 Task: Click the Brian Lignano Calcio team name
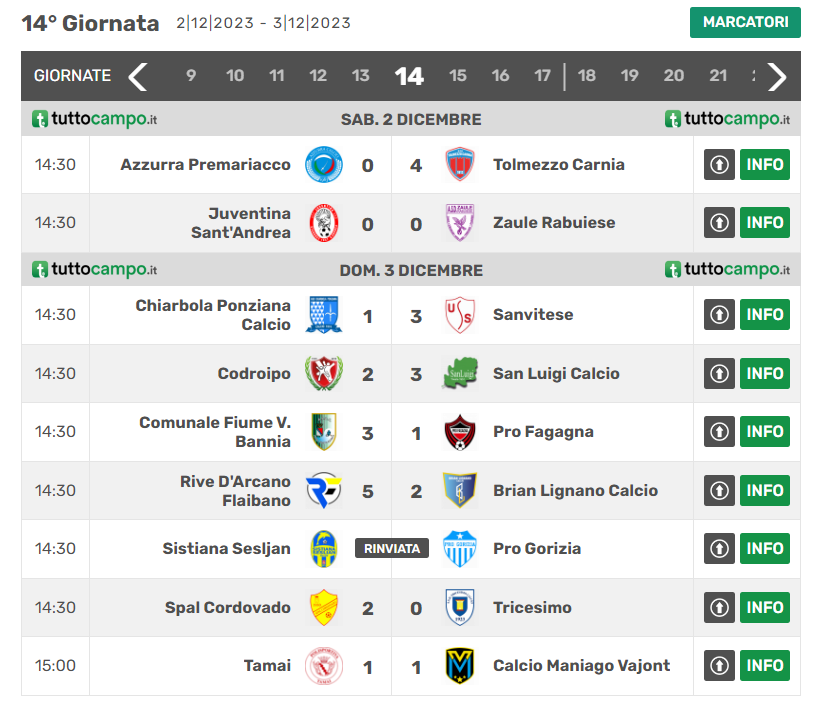[x=575, y=491]
